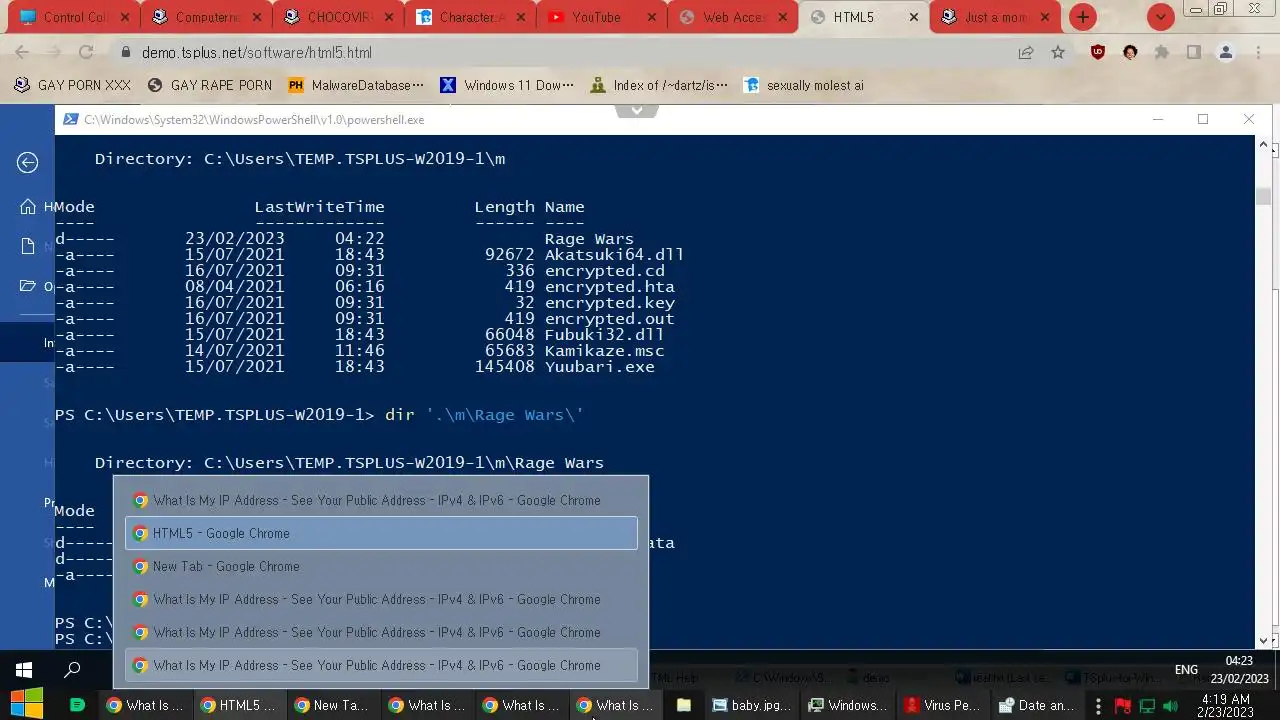Open the network tray icon
The height and width of the screenshot is (720, 1280).
click(1147, 706)
